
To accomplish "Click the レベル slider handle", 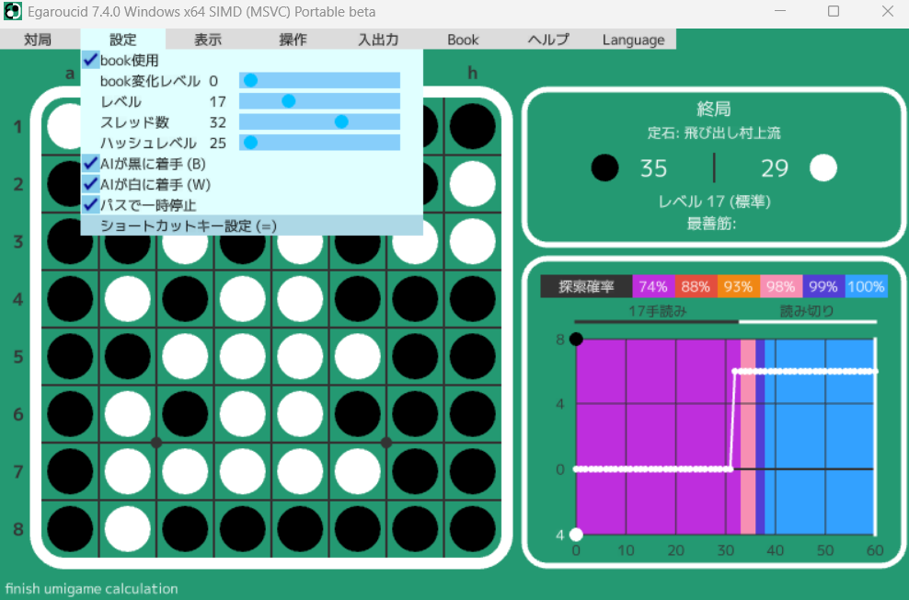I will tap(289, 101).
